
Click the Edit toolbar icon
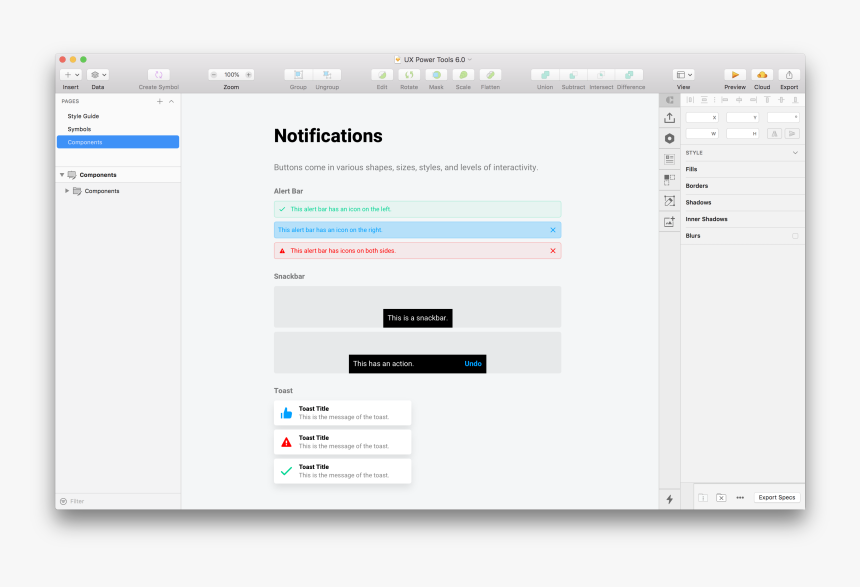pos(382,75)
